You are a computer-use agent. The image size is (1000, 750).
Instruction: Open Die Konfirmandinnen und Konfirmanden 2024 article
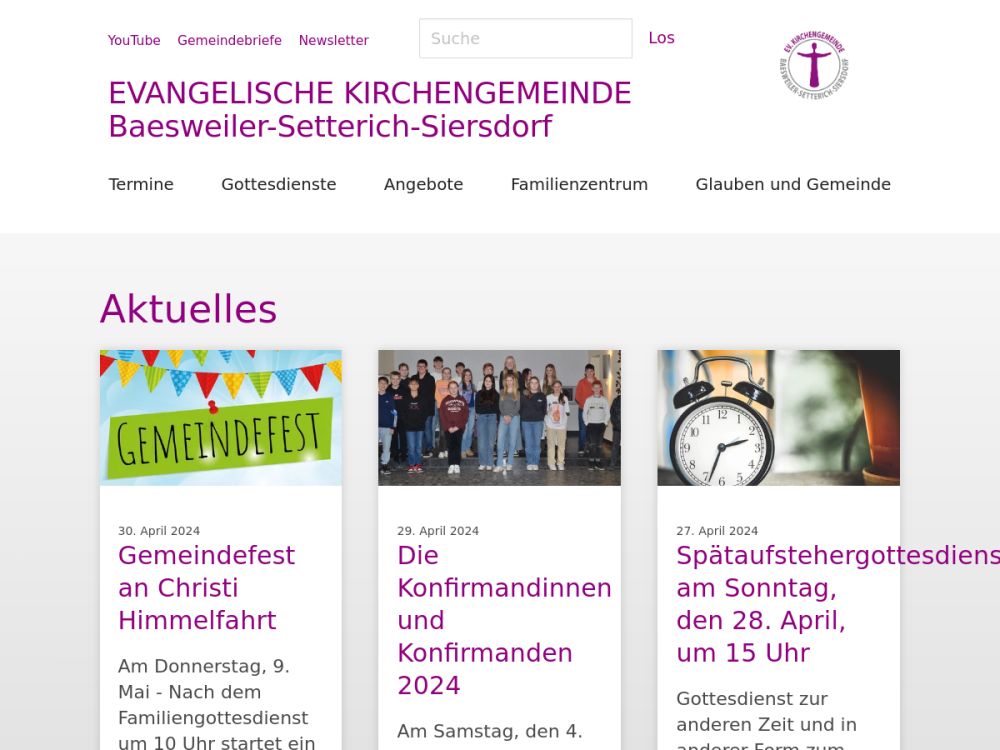pos(504,621)
